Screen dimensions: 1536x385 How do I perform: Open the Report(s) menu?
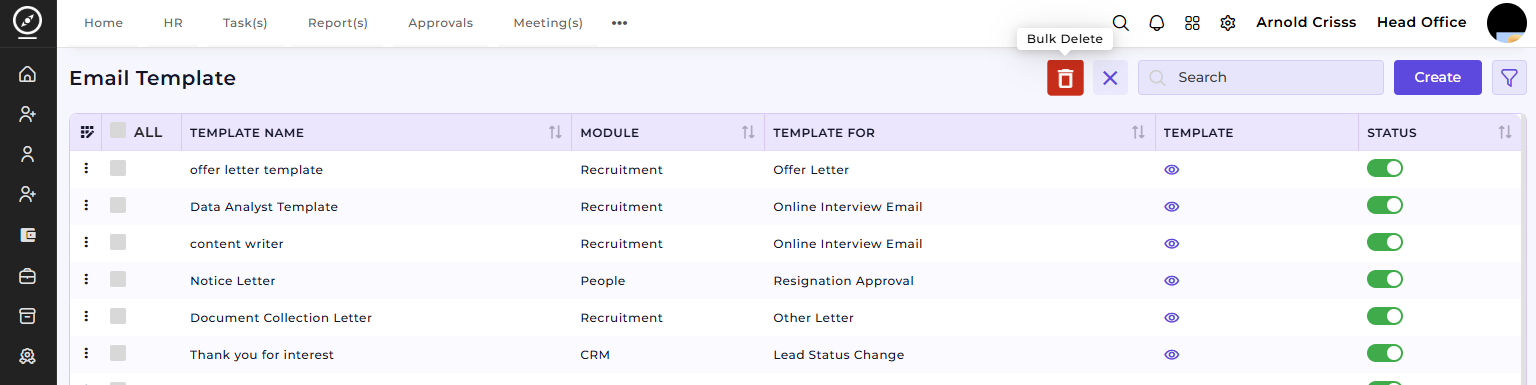tap(338, 23)
